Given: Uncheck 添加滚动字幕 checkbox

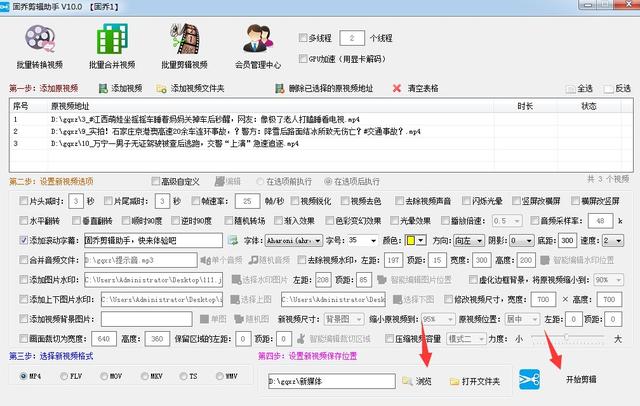Looking at the screenshot, I should 23,240.
